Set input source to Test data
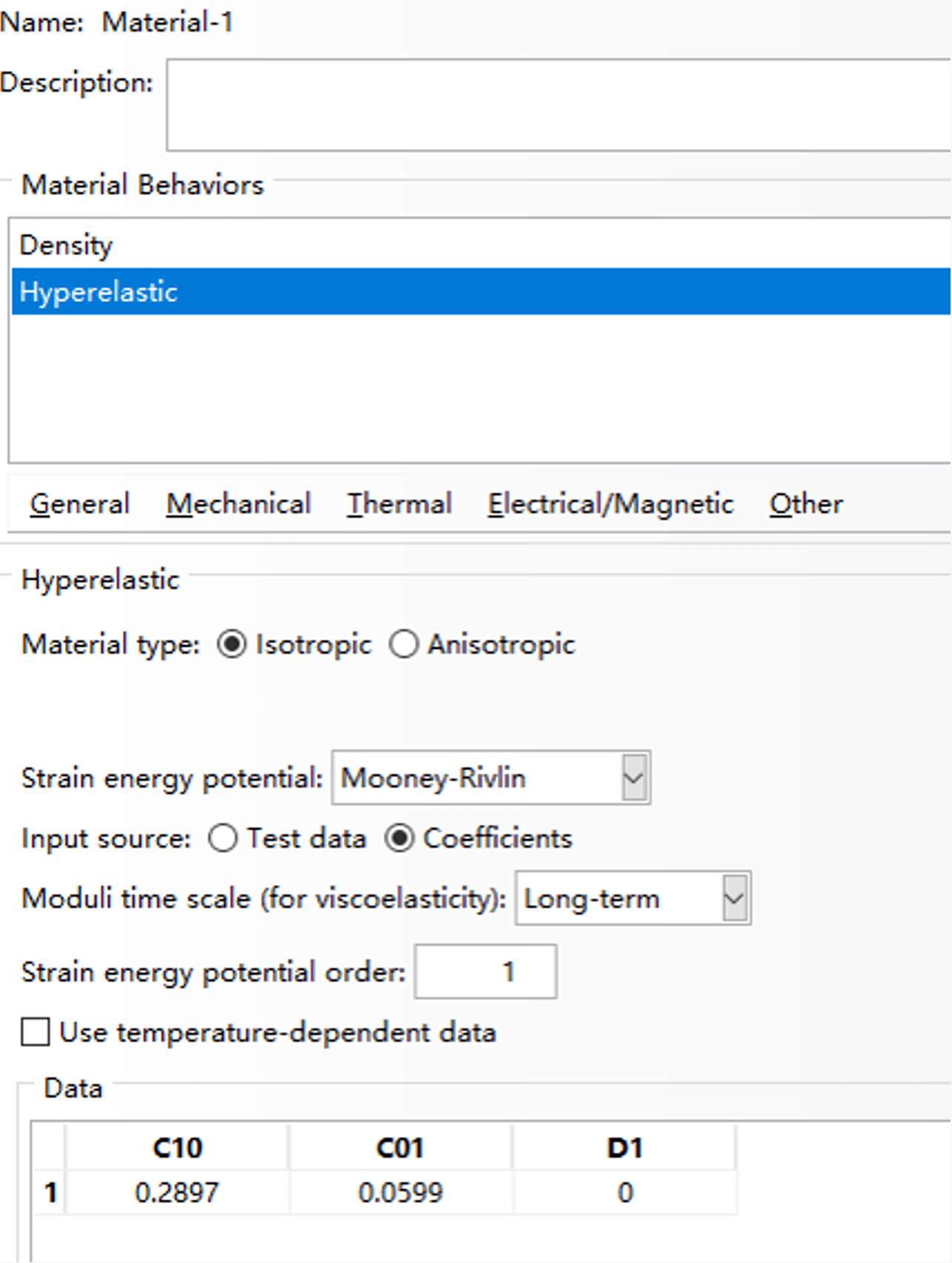Viewport: 952px width, 1263px height. tap(223, 838)
